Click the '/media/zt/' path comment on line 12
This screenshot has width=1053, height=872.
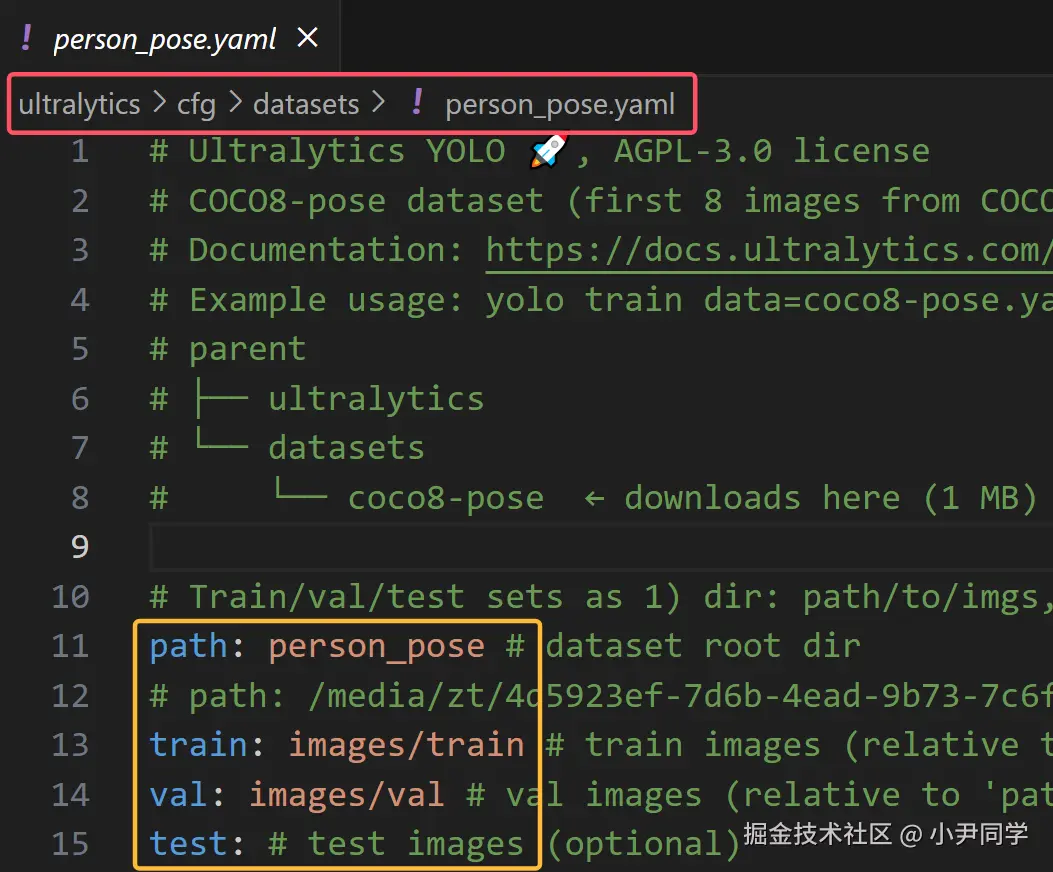coord(406,696)
